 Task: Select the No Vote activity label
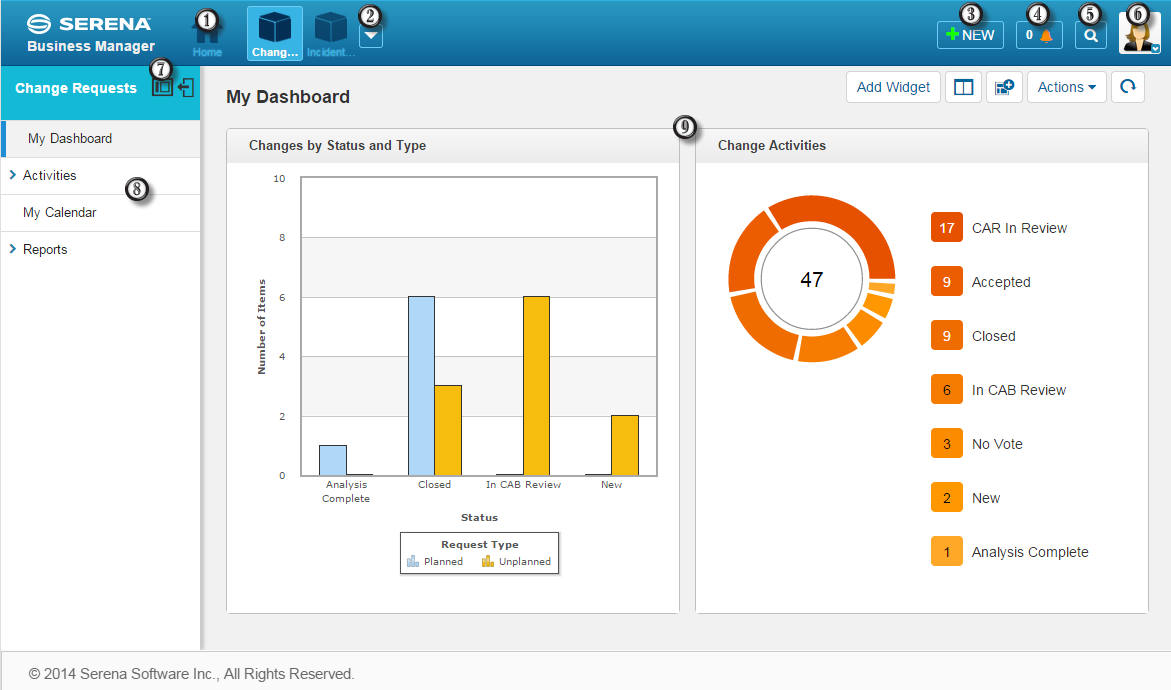pos(997,444)
